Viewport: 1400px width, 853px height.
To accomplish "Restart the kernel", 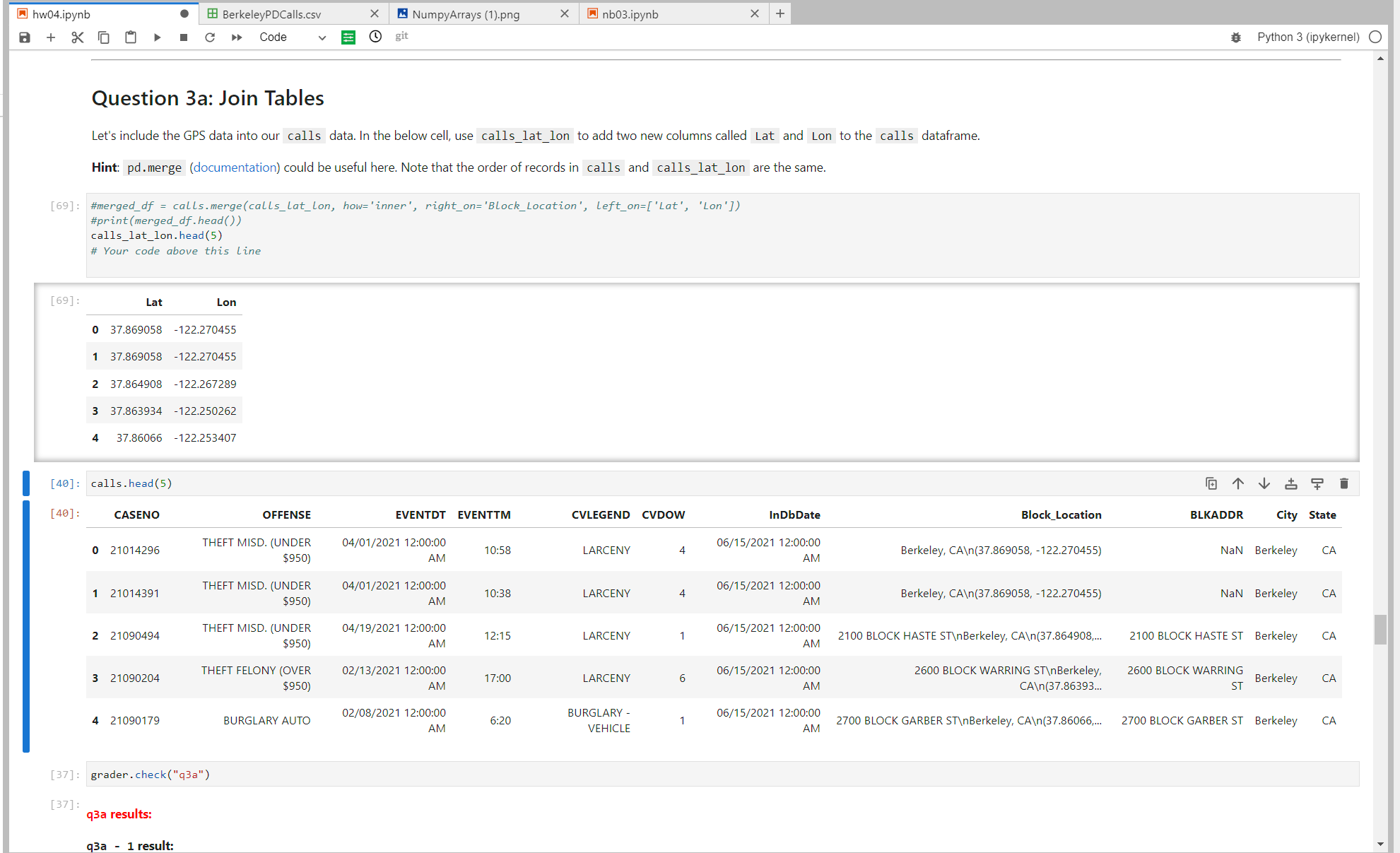I will [209, 37].
